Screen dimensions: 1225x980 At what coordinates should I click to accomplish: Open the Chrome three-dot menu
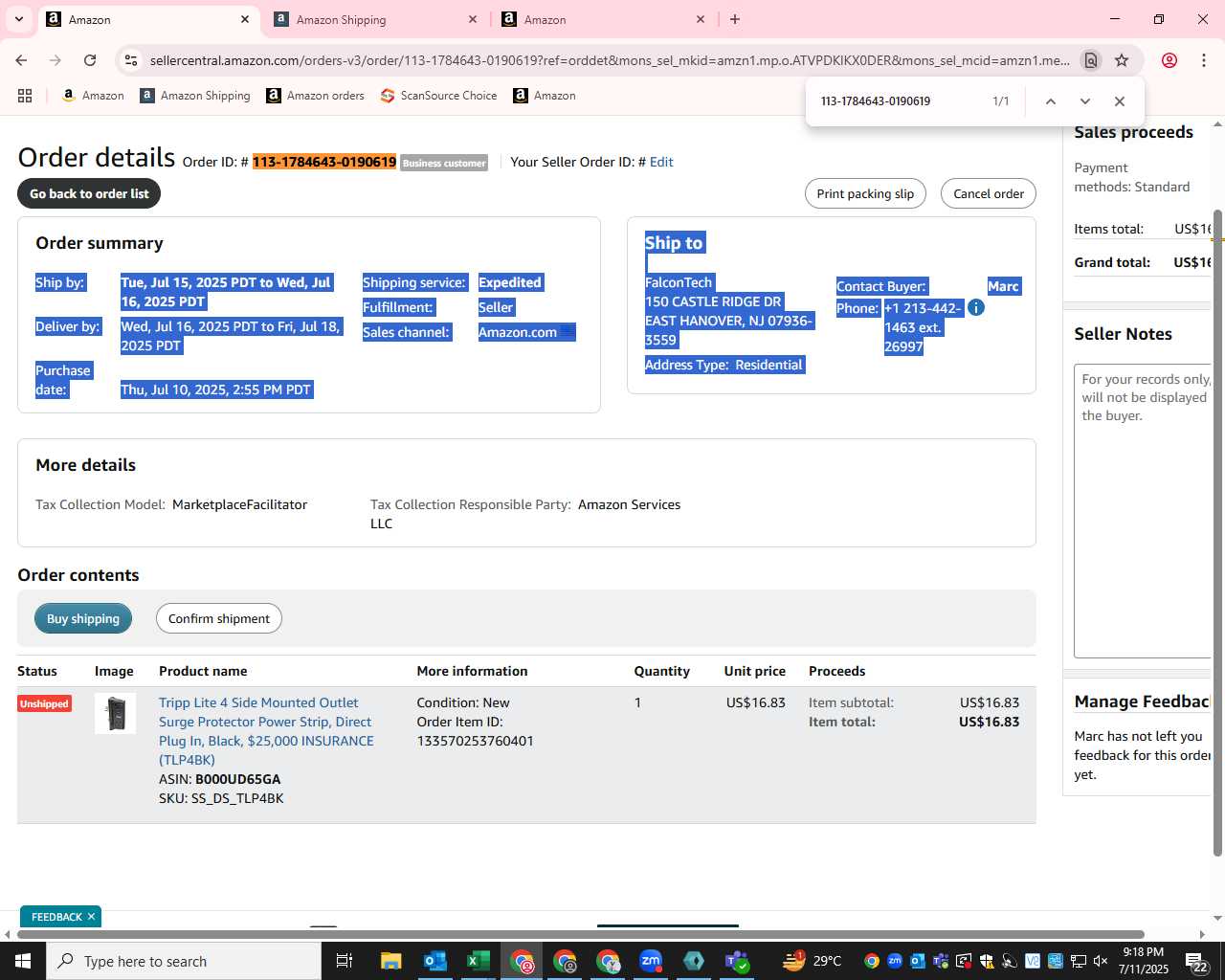coord(1203,60)
